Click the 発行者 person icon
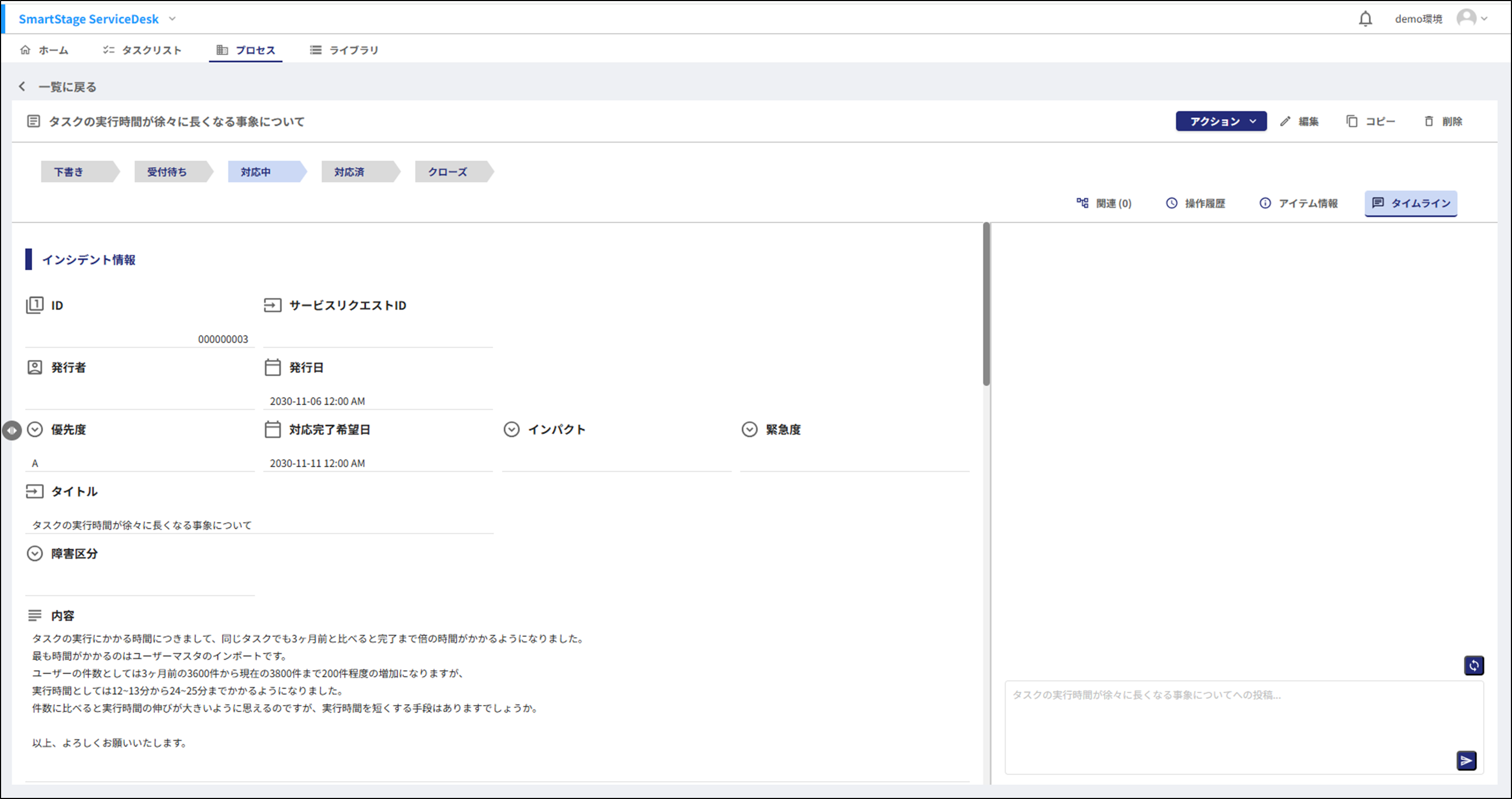The height and width of the screenshot is (799, 1512). 35,367
